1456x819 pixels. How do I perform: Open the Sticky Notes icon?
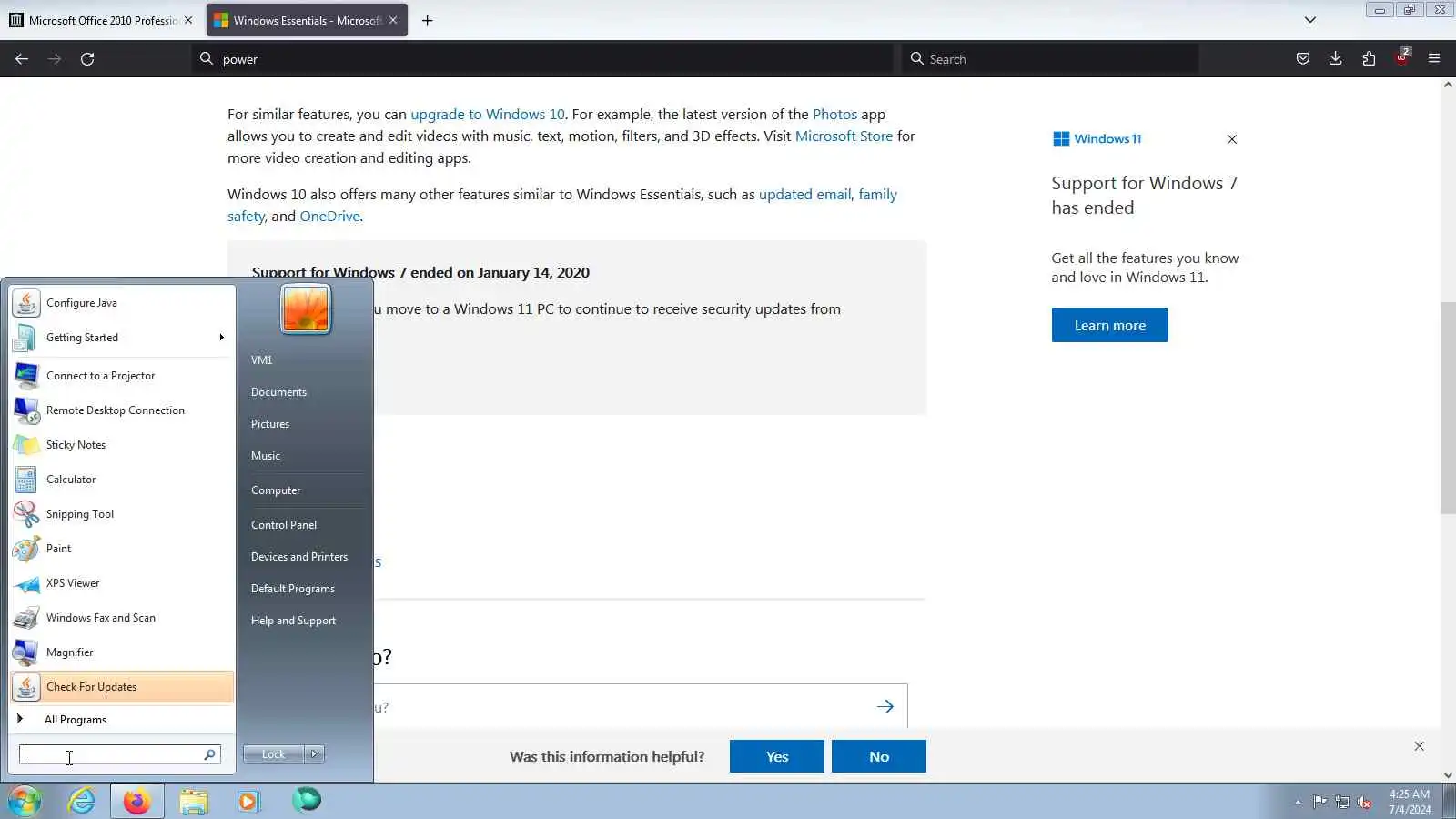(26, 445)
